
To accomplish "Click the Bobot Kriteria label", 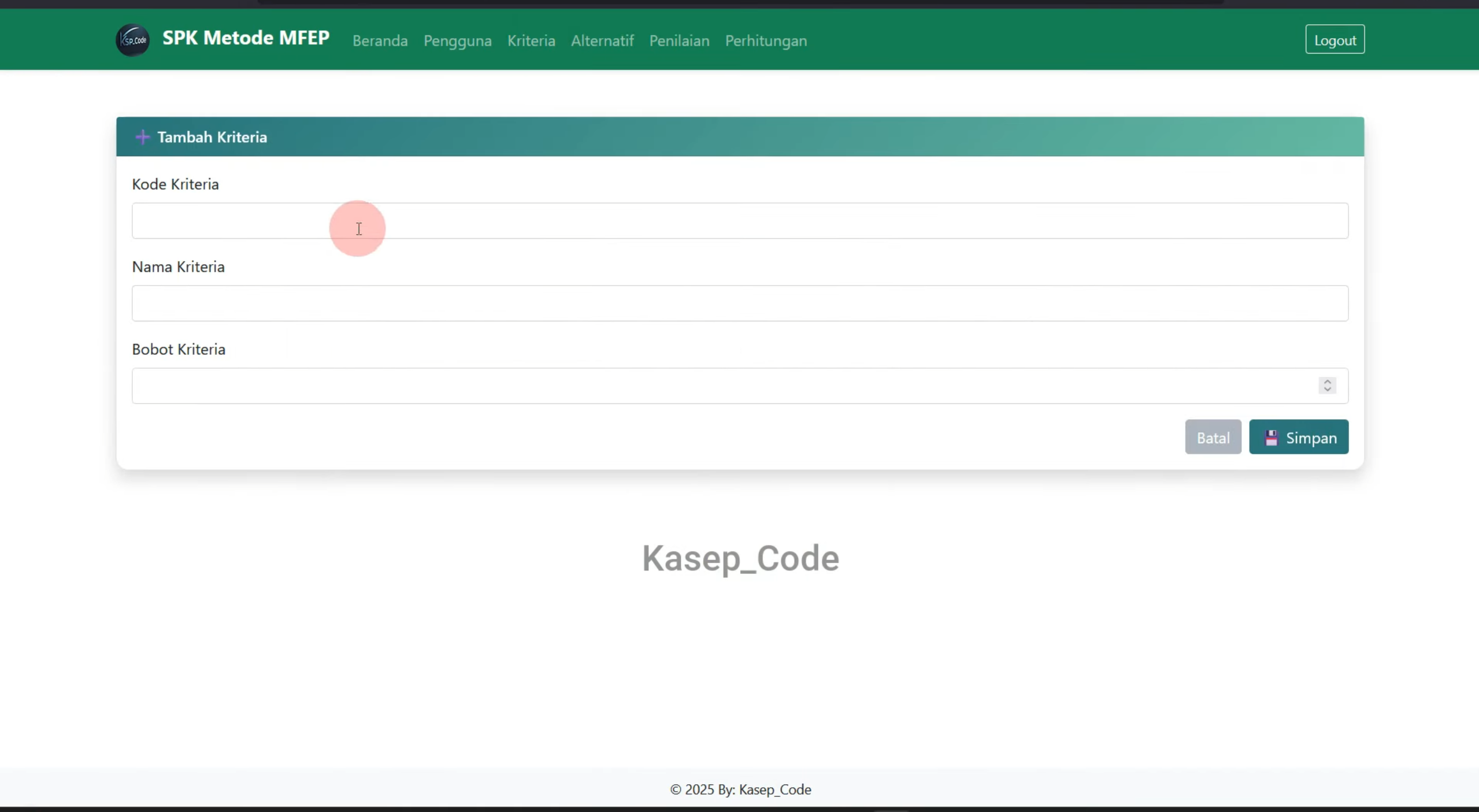I will 179,350.
